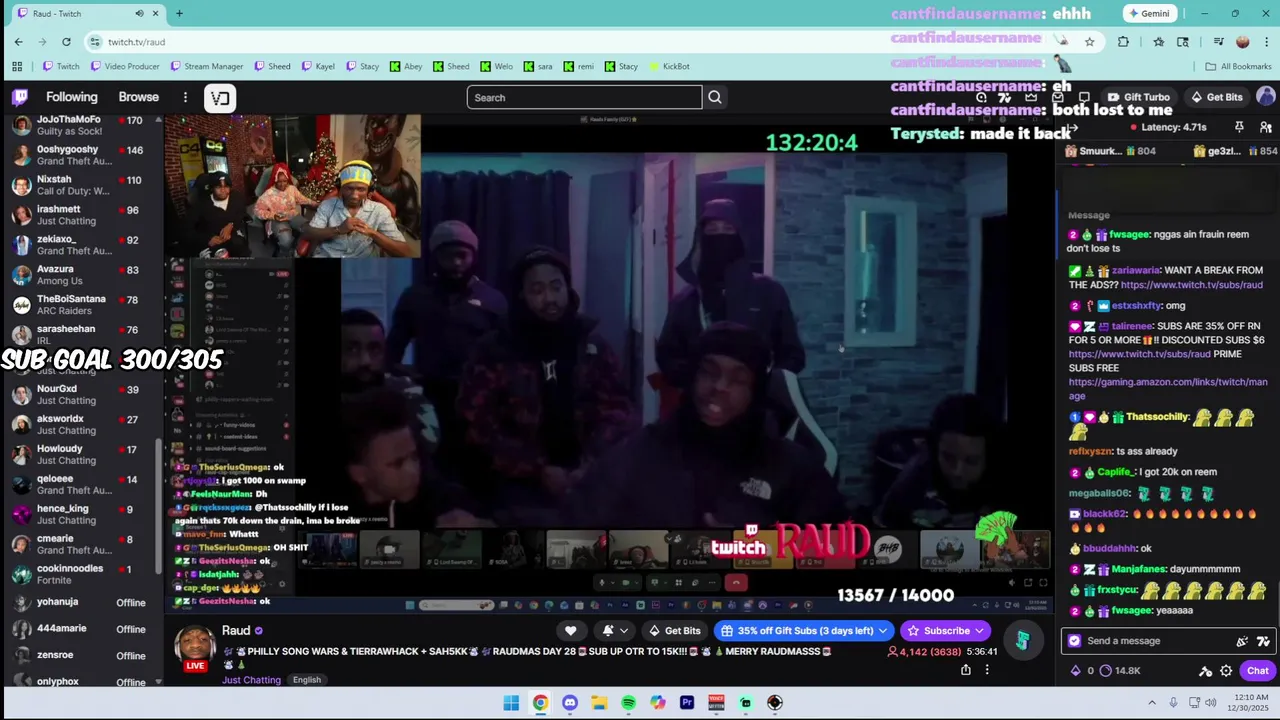The width and height of the screenshot is (1280, 720).
Task: Open Gemini button in Chrome title bar
Action: click(x=1148, y=13)
